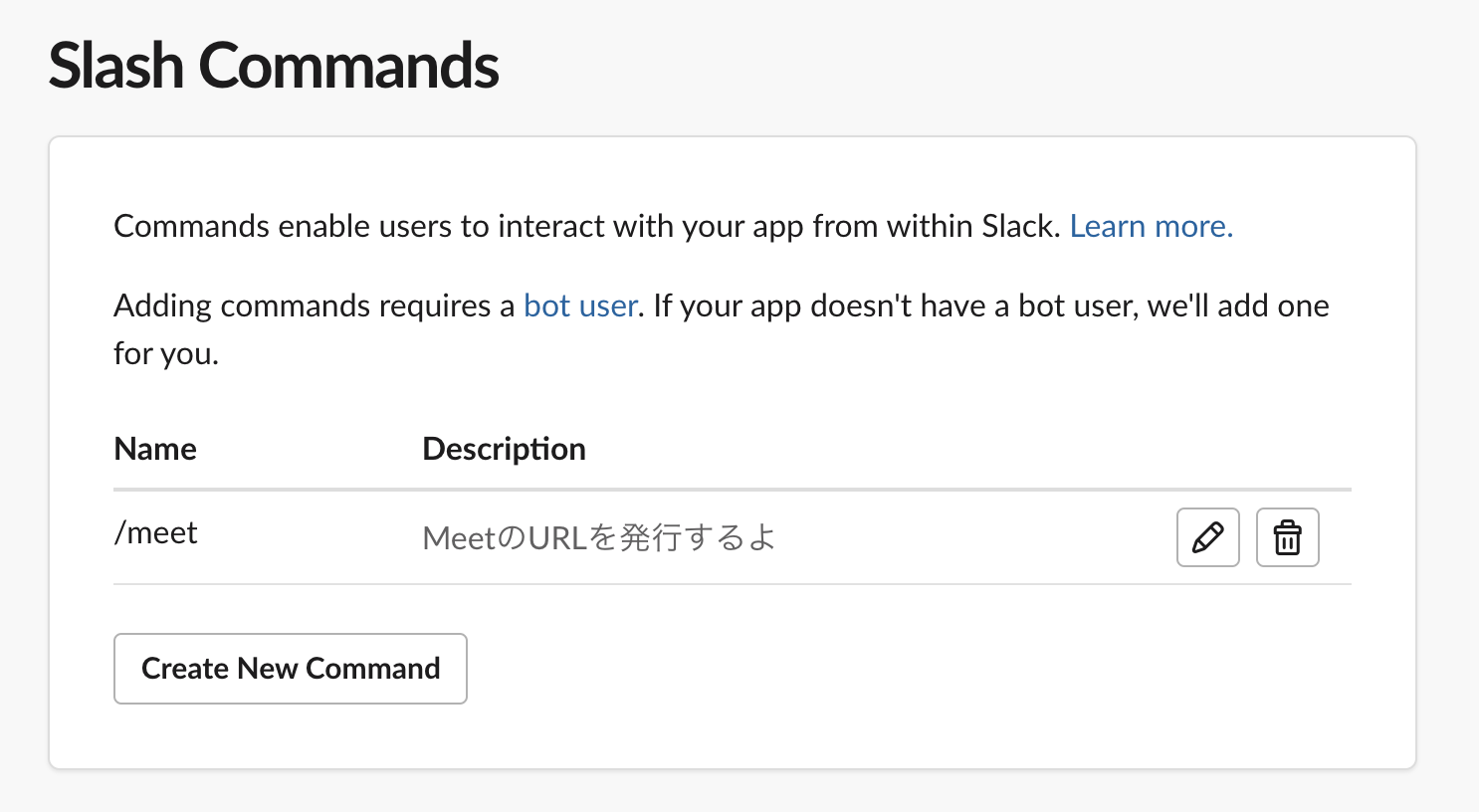Click the MeetのURLを発行するよ description text
Viewport: 1479px width, 812px height.
point(599,538)
